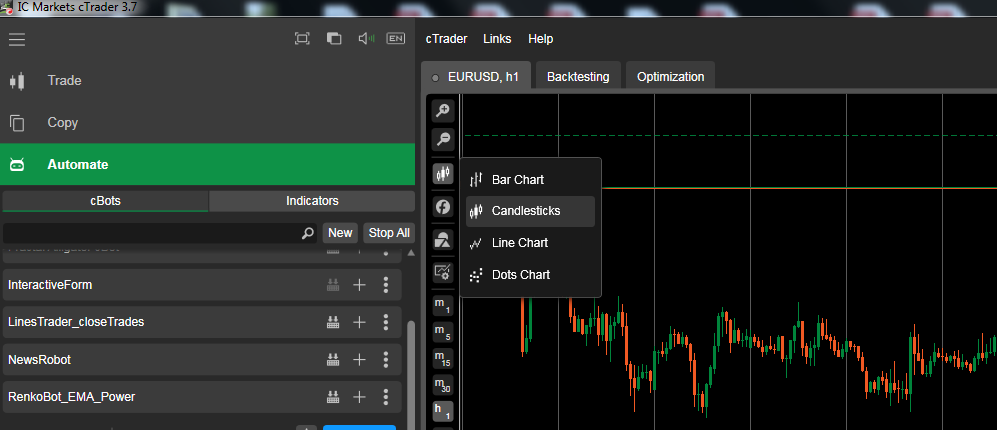Click build icon for LinesTrader_closeTrades
The height and width of the screenshot is (430, 997).
pyautogui.click(x=333, y=322)
